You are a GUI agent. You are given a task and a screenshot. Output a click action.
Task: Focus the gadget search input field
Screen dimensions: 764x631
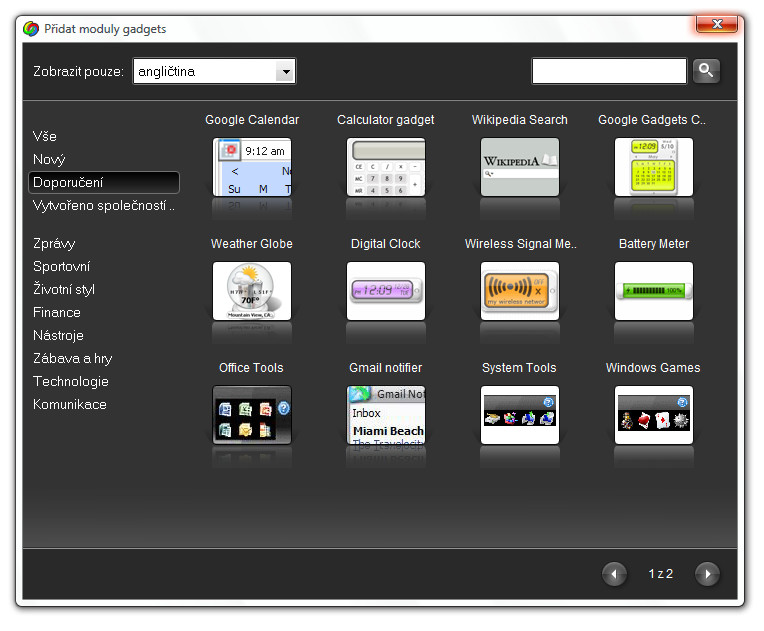[x=609, y=71]
